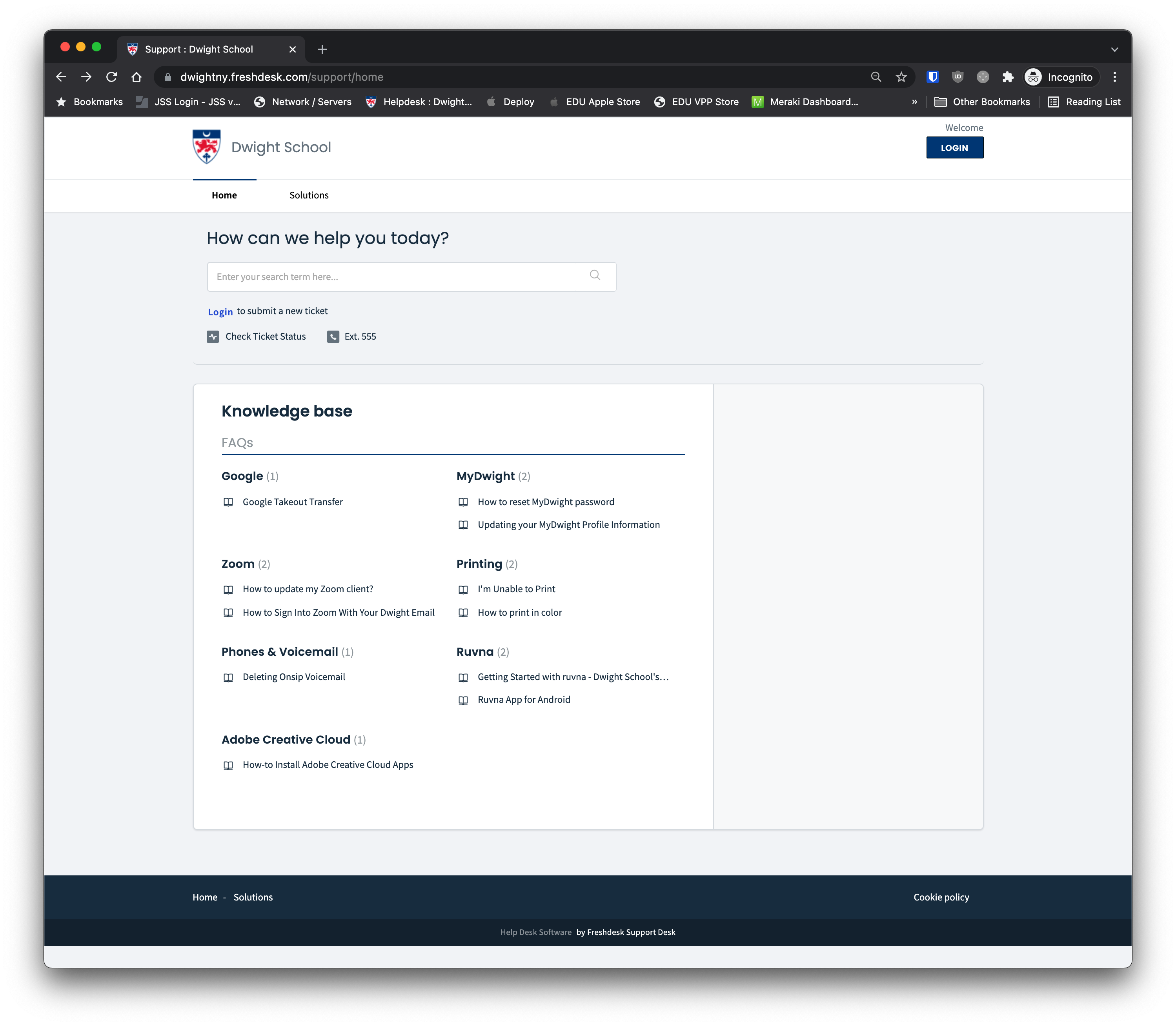Switch to the Solutions tab

tap(309, 195)
